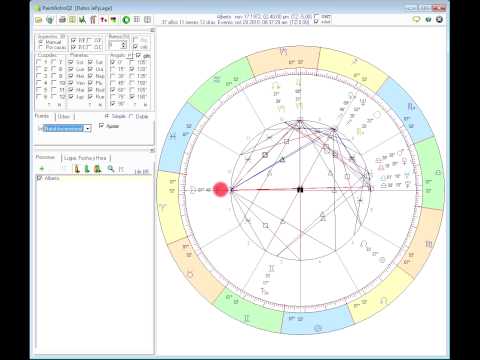Toggle the 120° angle checkbox
Screen dimensions: 480x360
click(x=132, y=69)
